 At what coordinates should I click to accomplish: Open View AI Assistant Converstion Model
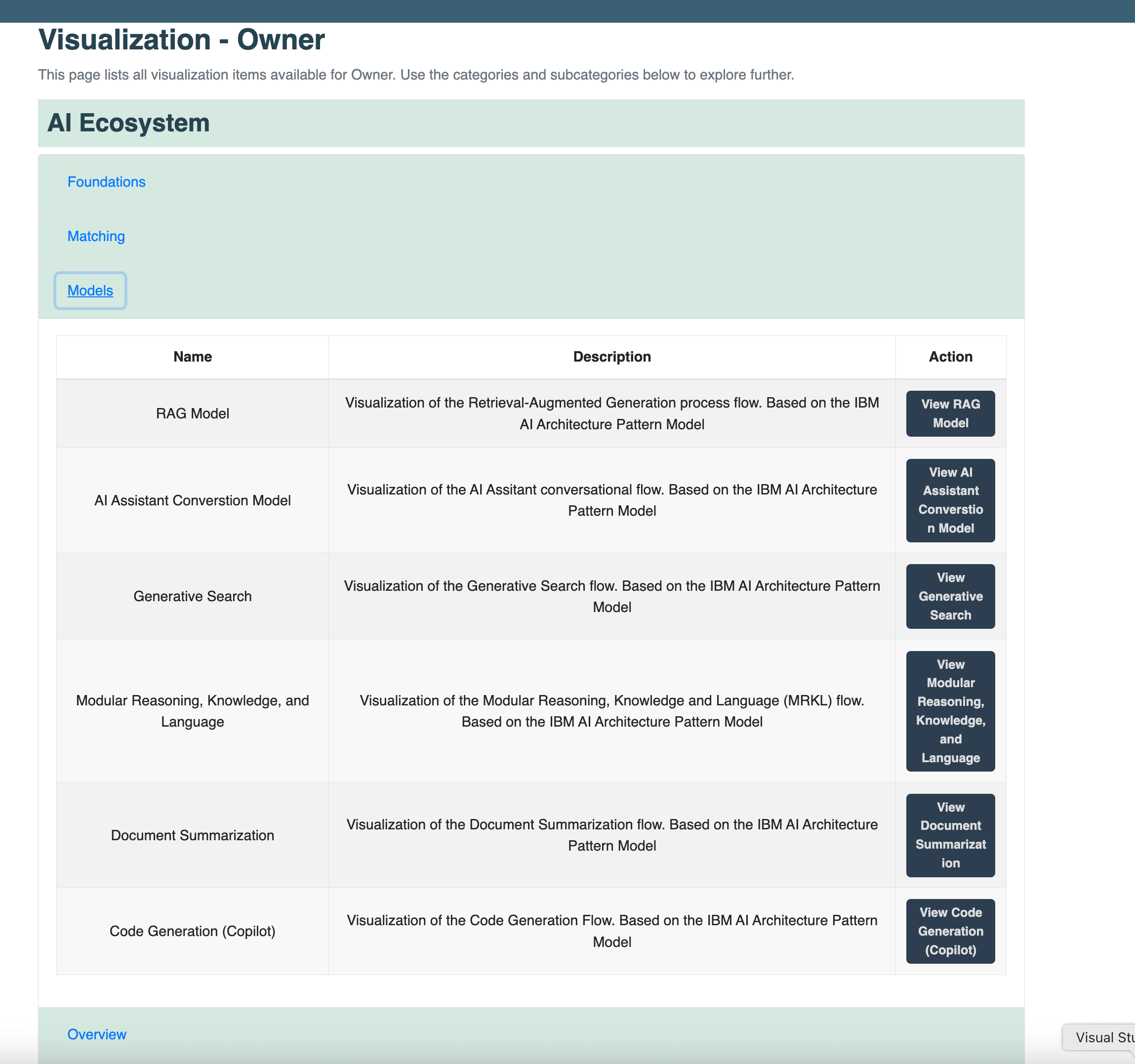[950, 500]
